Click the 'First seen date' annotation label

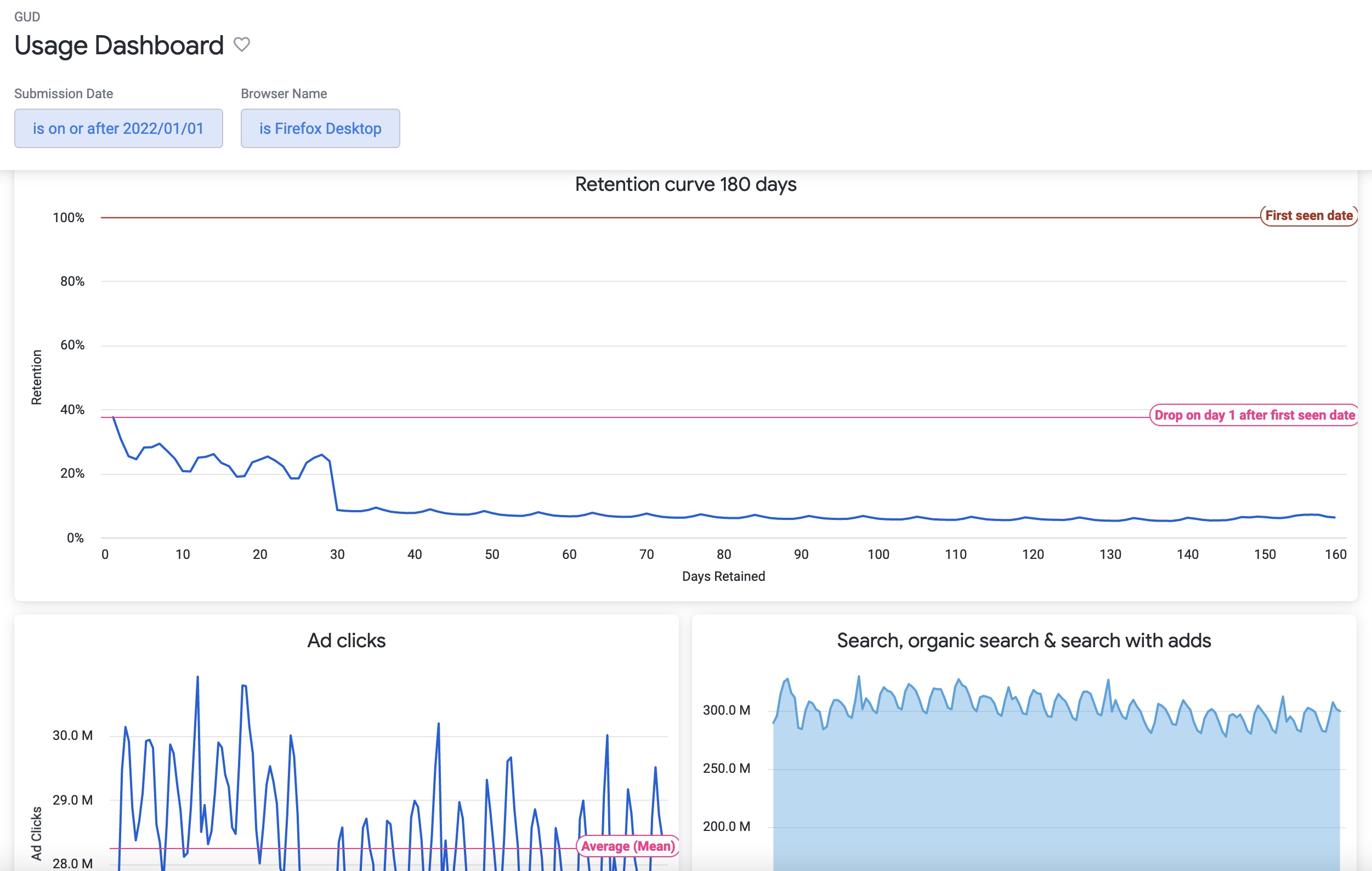click(1308, 216)
